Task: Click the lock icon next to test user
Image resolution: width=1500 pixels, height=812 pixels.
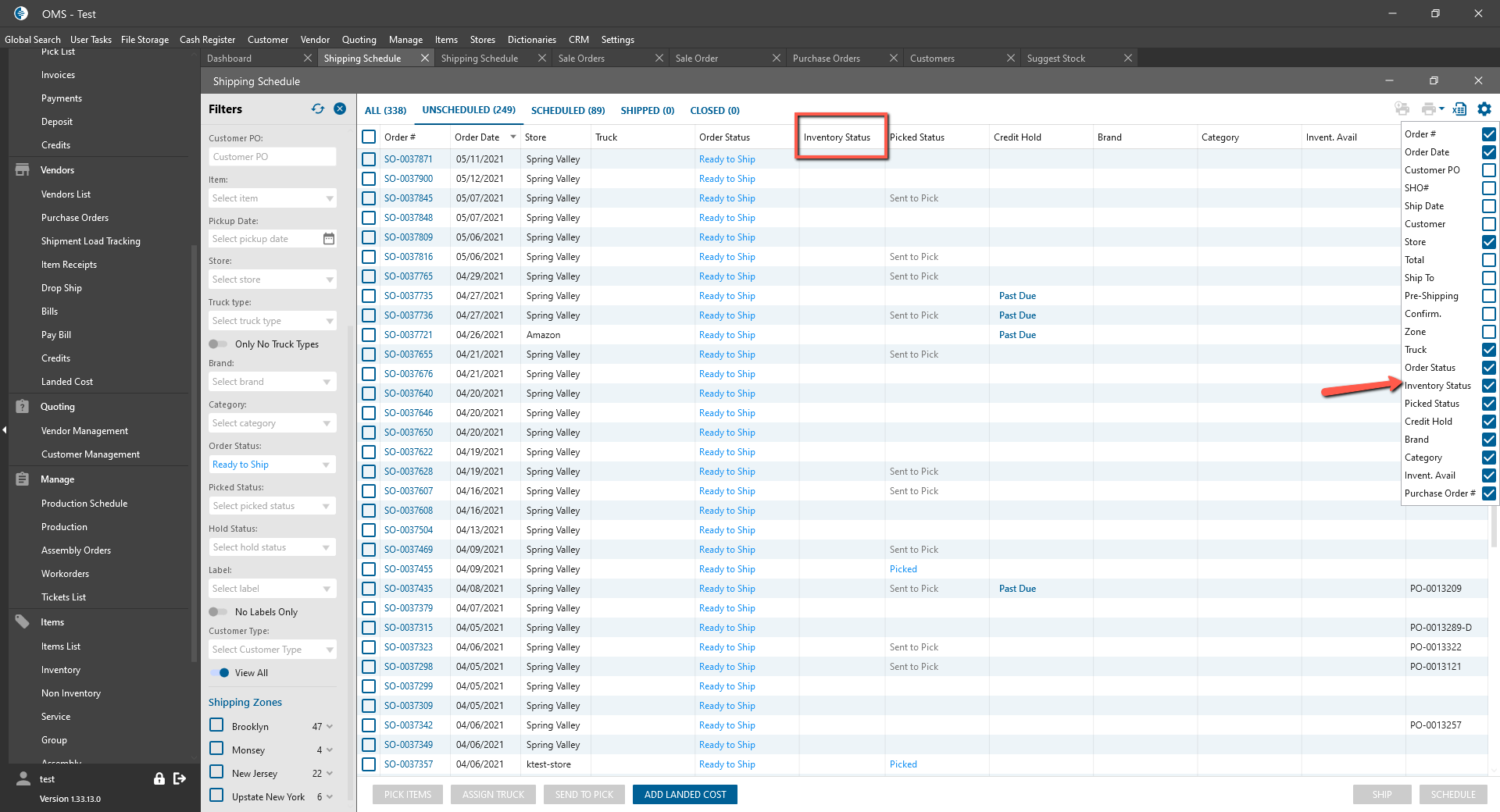Action: click(159, 778)
